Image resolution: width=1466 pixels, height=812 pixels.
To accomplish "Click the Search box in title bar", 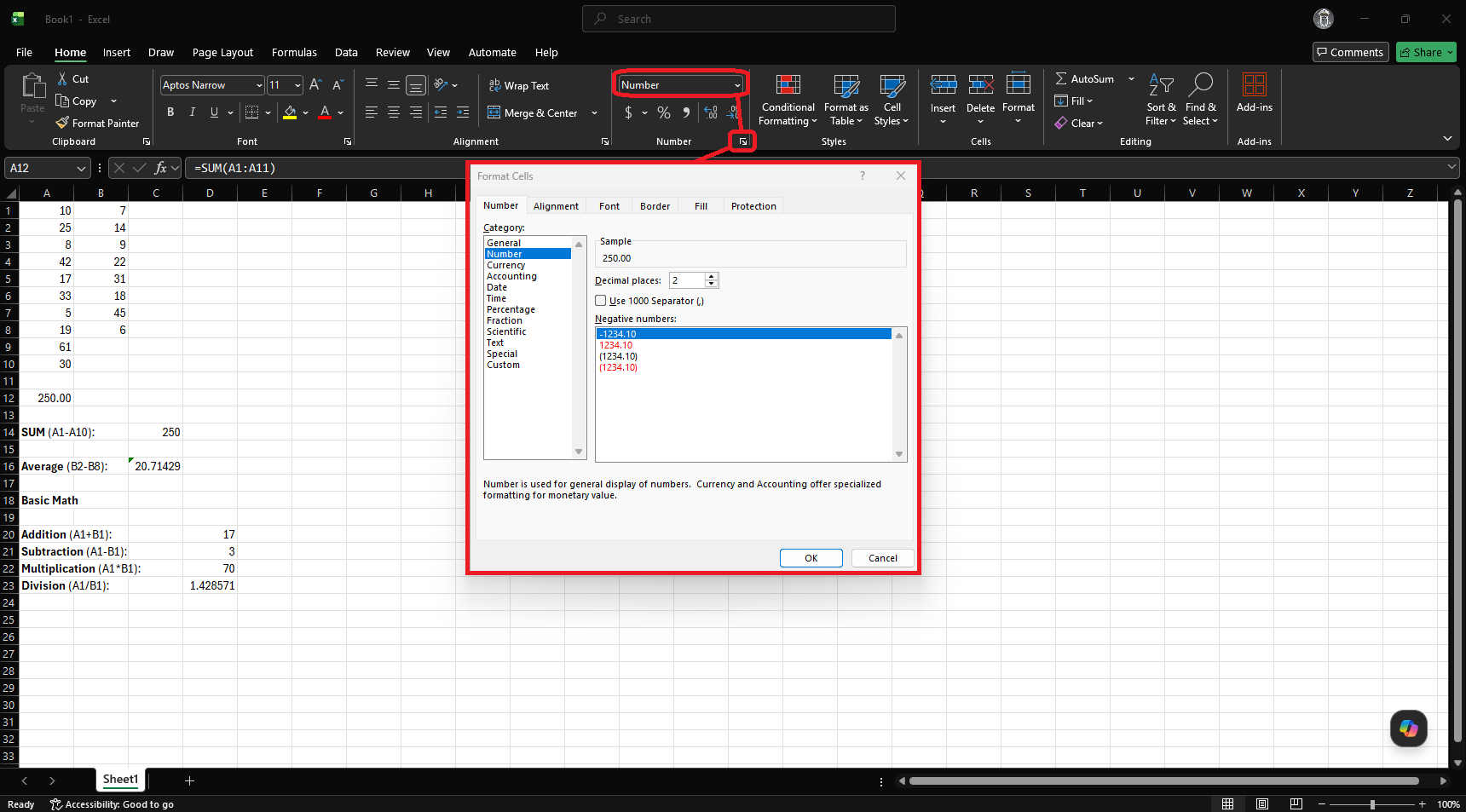I will 738,19.
